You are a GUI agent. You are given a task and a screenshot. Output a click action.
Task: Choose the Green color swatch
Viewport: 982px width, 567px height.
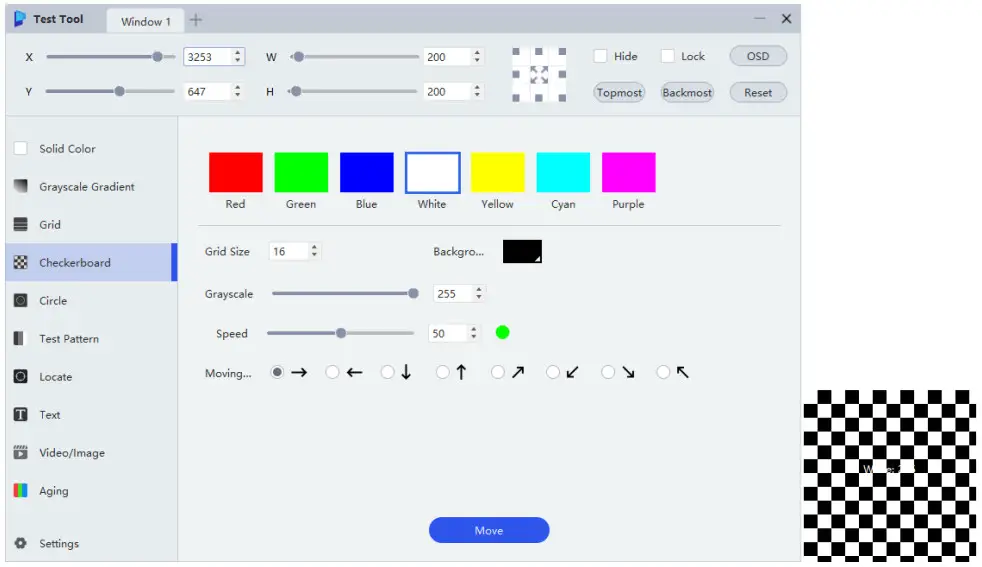click(301, 172)
